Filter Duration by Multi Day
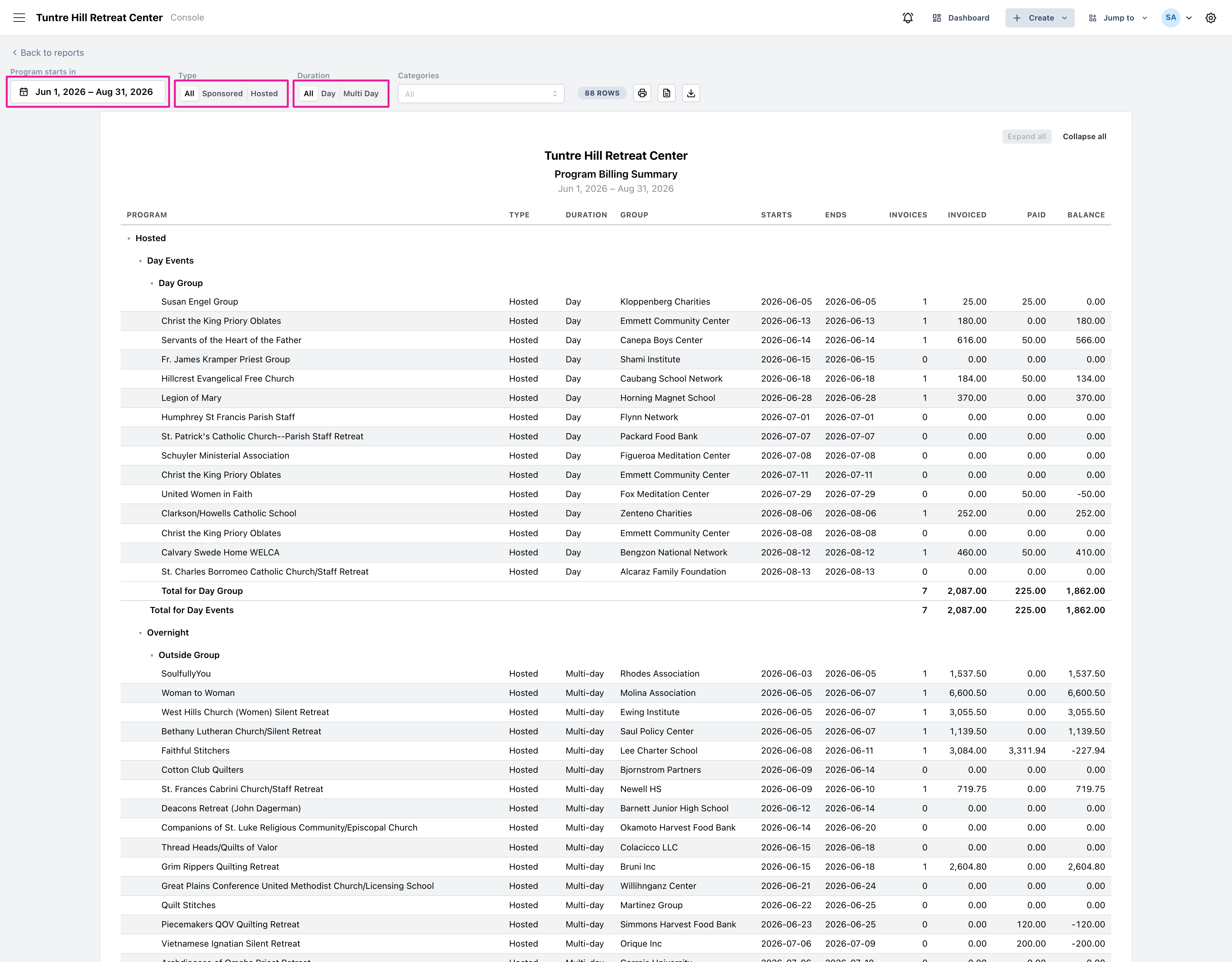 click(x=361, y=94)
